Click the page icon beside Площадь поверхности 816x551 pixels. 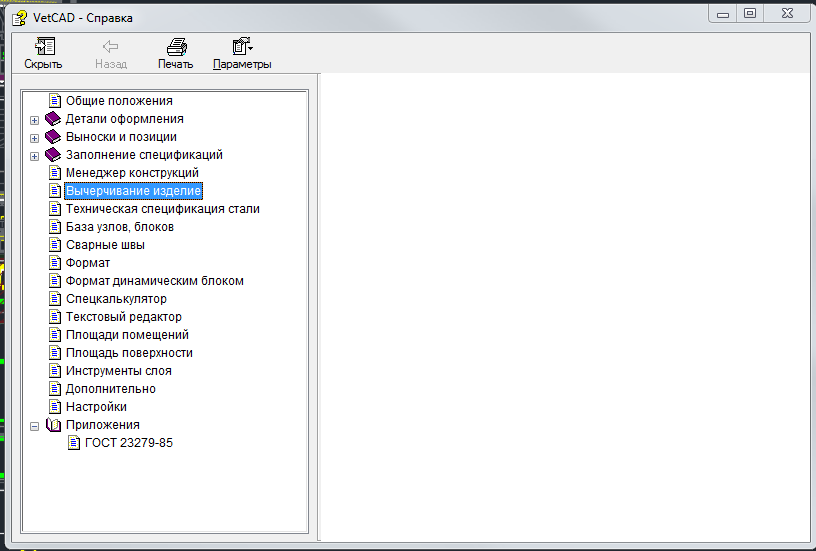55,353
